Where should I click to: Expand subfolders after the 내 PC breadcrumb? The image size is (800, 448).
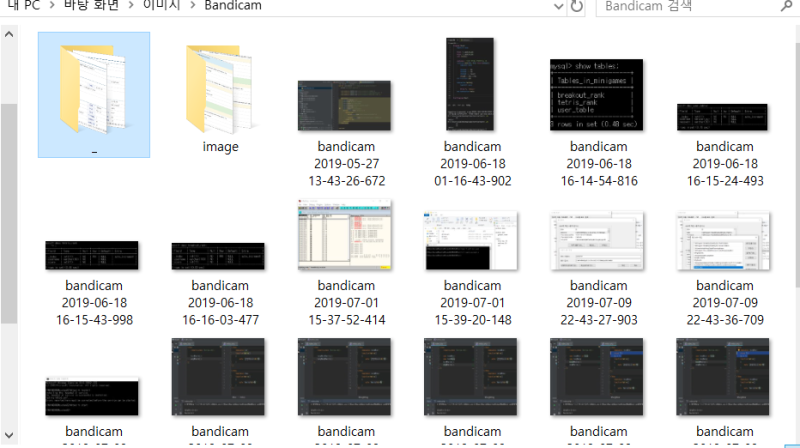click(x=52, y=6)
